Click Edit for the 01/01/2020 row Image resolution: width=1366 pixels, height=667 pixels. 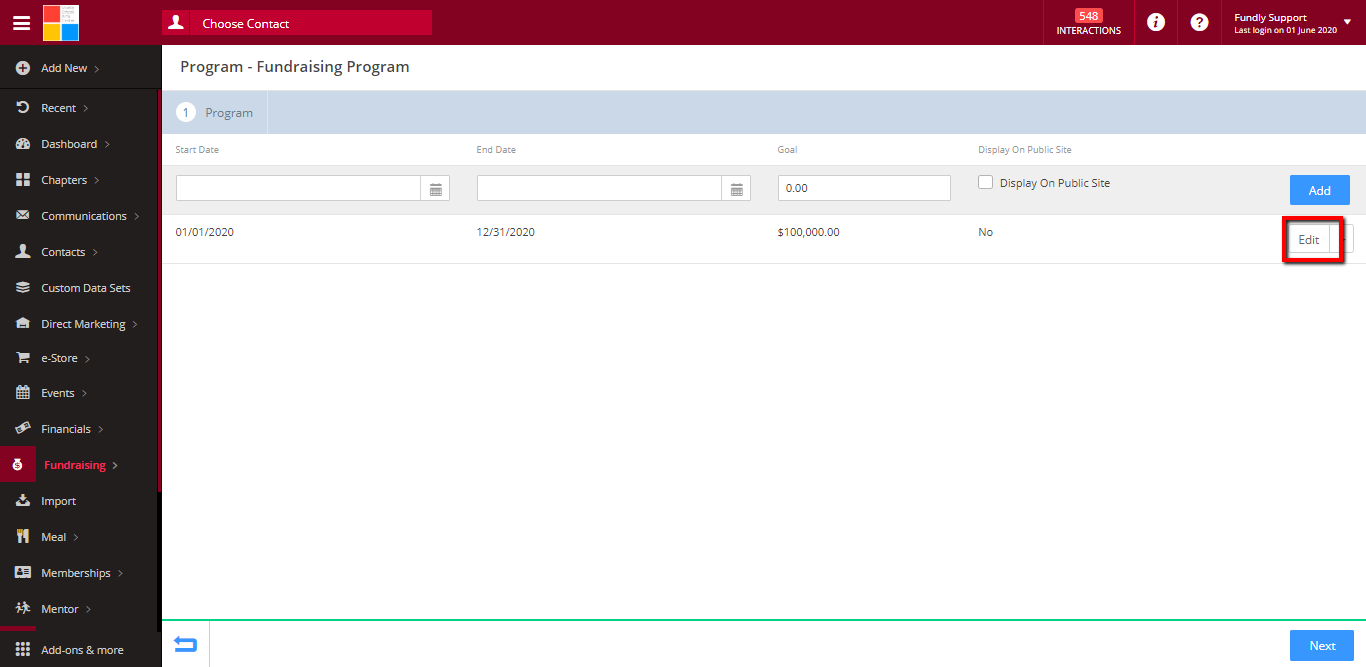[1308, 240]
